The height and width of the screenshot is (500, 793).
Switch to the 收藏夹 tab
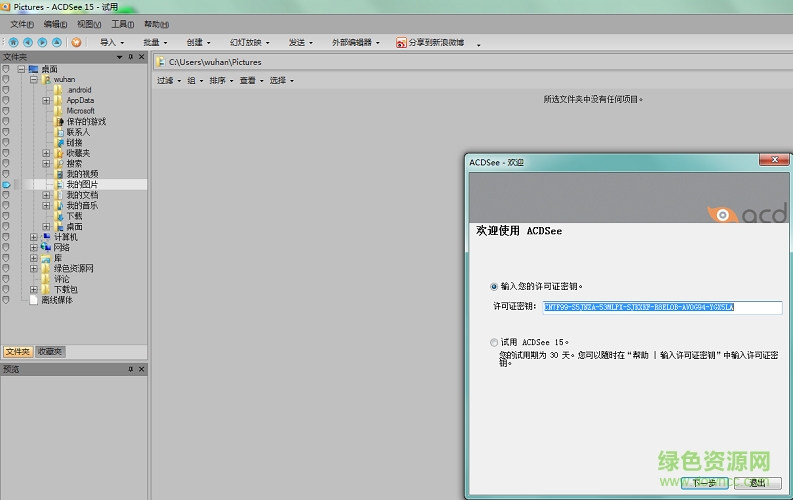50,352
